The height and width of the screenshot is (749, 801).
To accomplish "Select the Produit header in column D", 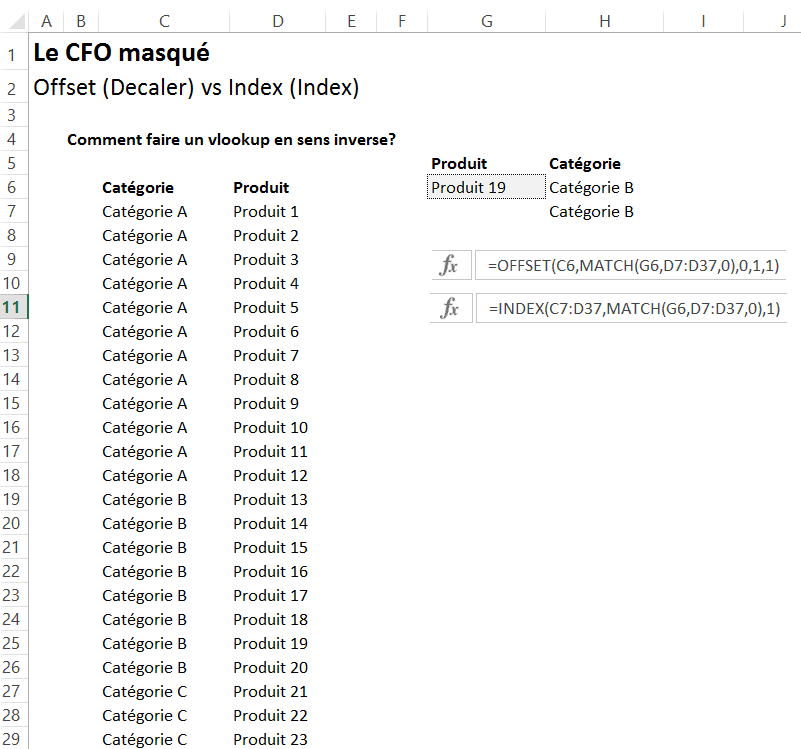I will (261, 188).
